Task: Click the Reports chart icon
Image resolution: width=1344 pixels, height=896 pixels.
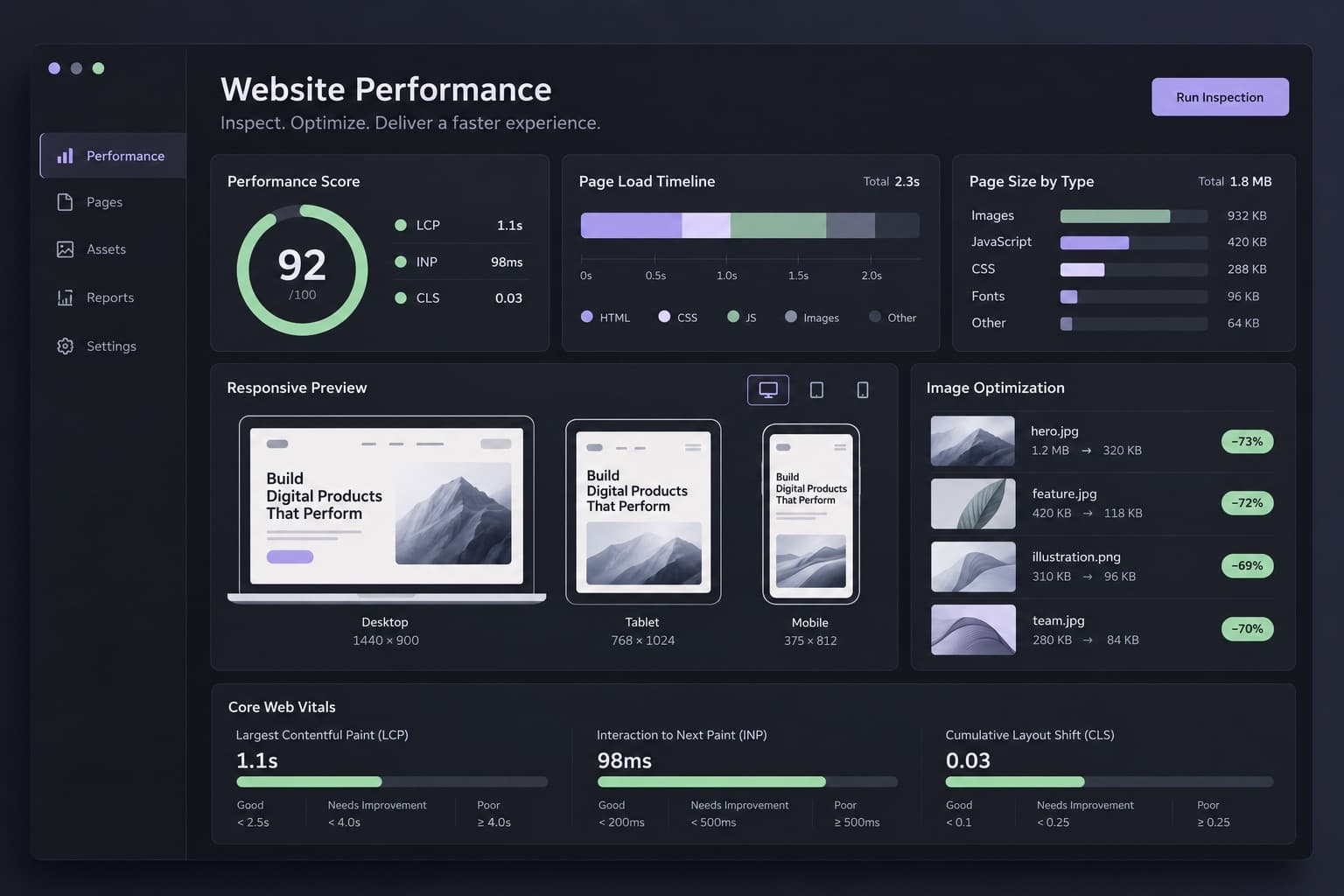Action: coord(65,297)
